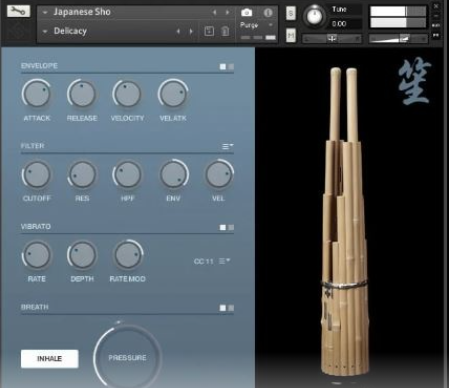The height and width of the screenshot is (388, 449).
Task: Select previous snapshot beside Delicacy
Action: [178, 31]
